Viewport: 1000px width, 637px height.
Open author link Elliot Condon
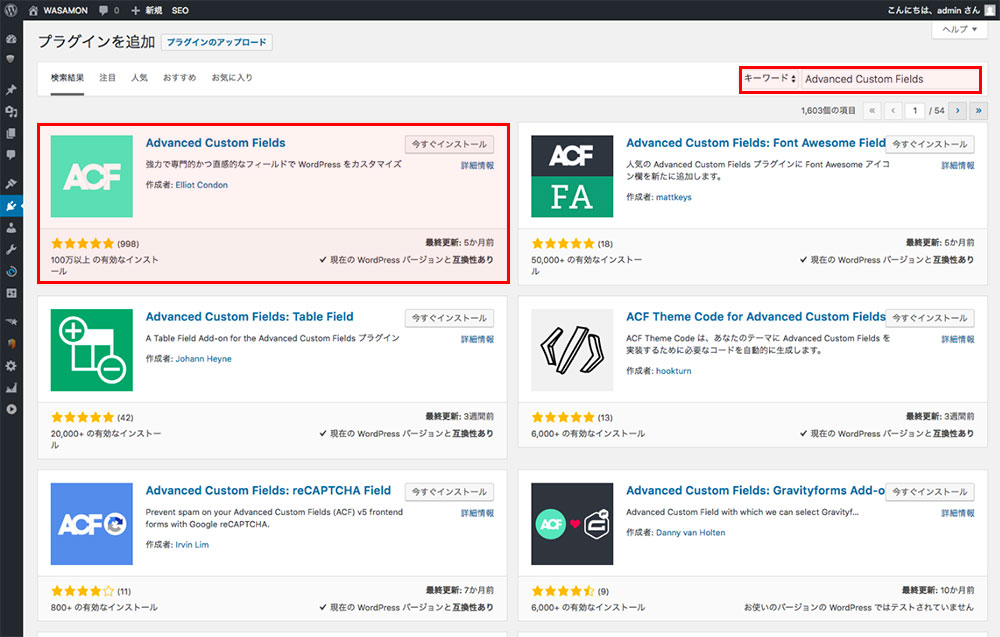coord(202,185)
